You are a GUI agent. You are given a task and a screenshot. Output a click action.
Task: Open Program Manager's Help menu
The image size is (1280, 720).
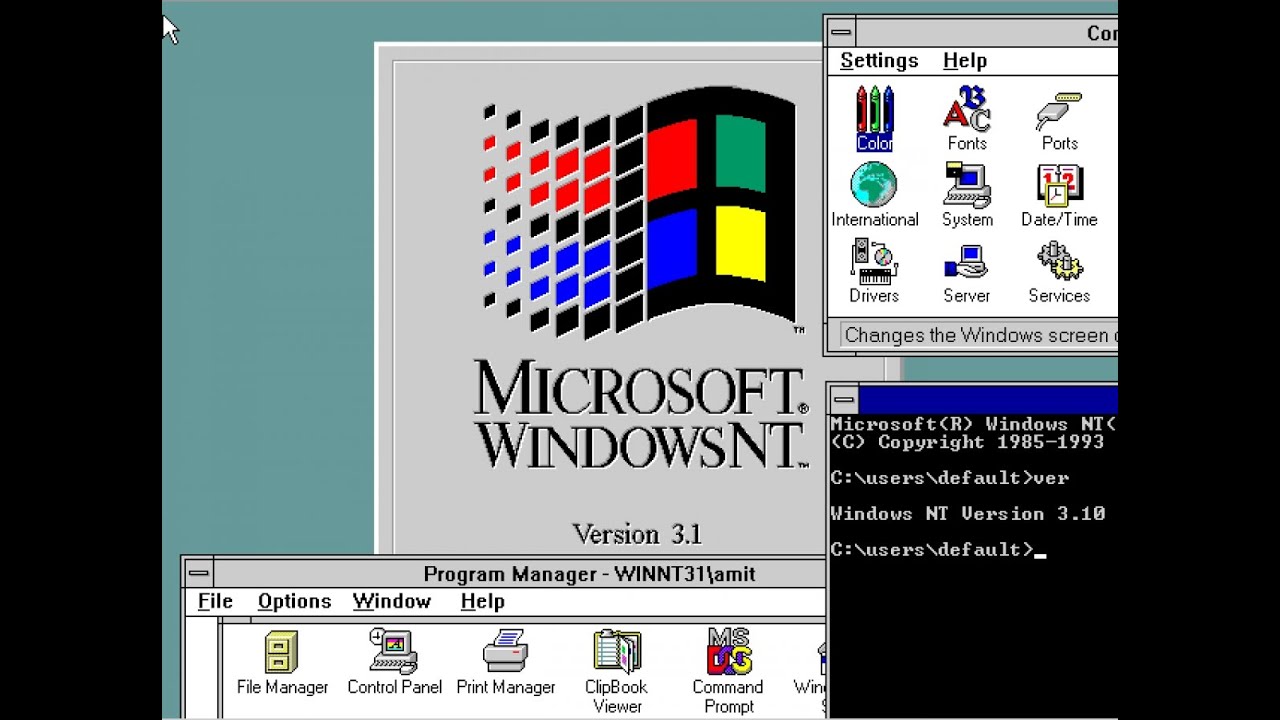482,601
